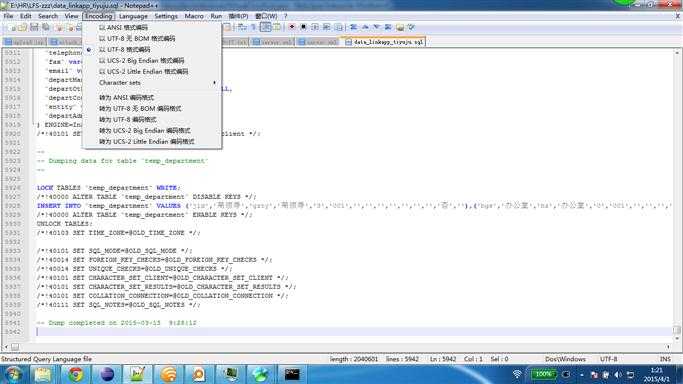Open the Windows Start button
Viewport: 683px width, 384px height.
pos(13,374)
